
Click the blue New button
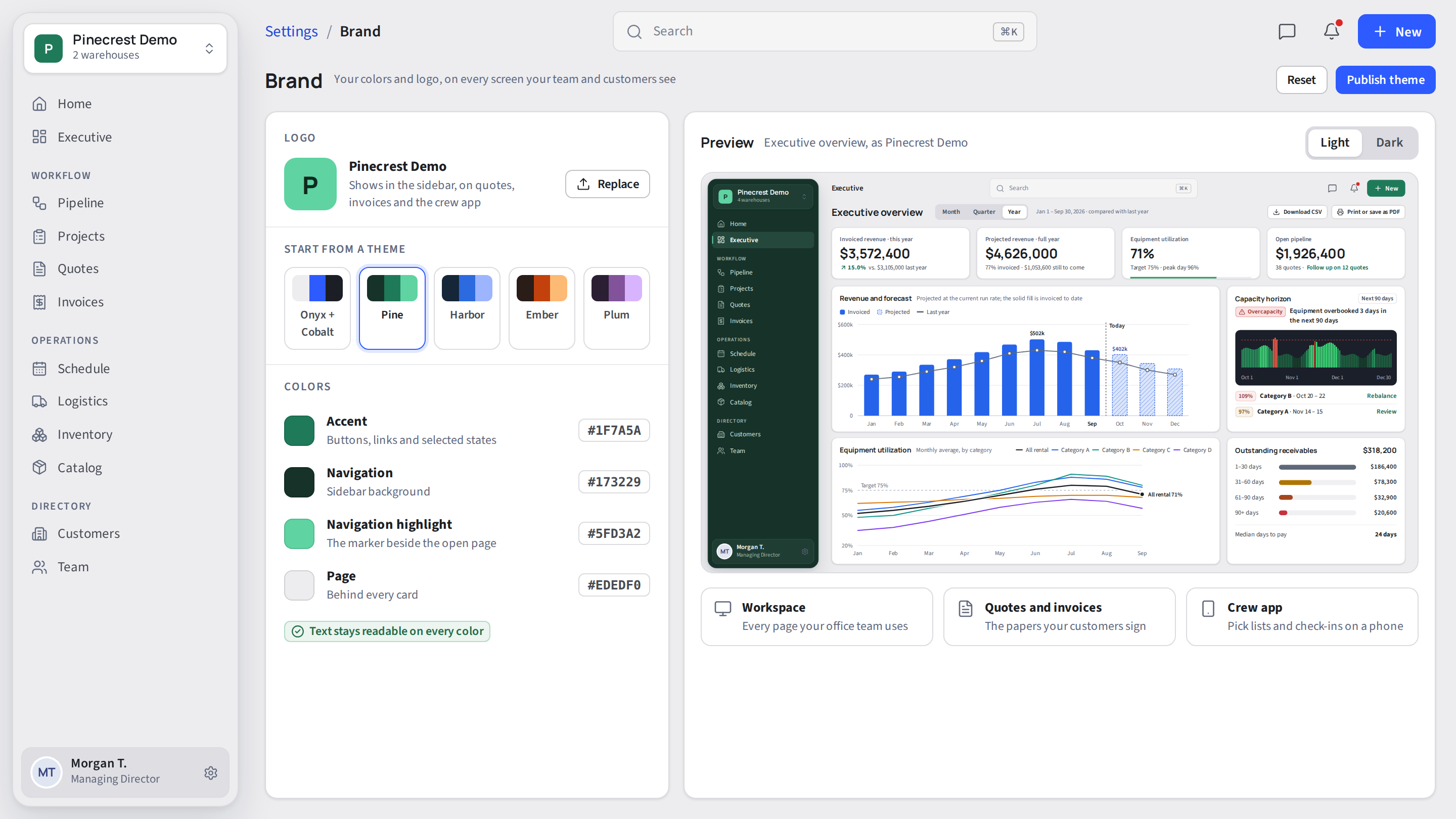tap(1396, 31)
